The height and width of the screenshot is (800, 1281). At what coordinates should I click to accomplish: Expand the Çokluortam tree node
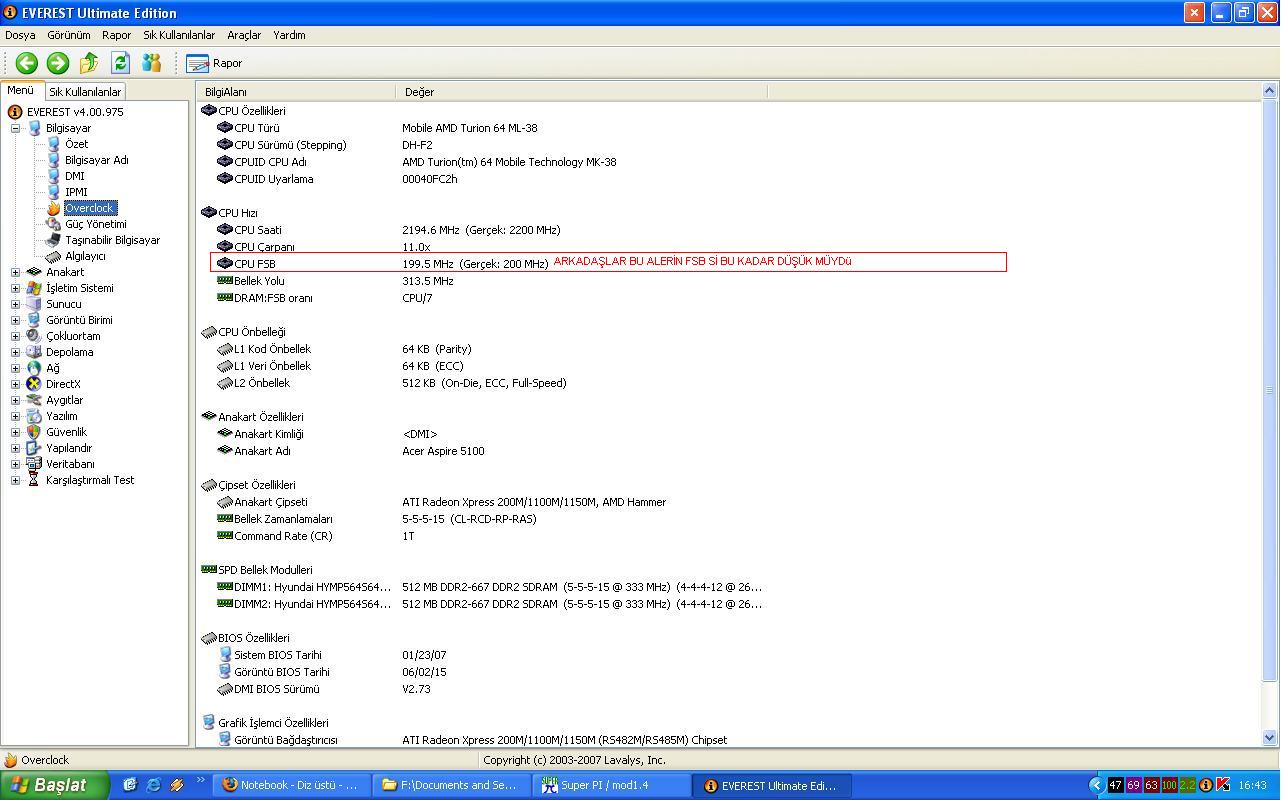tap(15, 336)
